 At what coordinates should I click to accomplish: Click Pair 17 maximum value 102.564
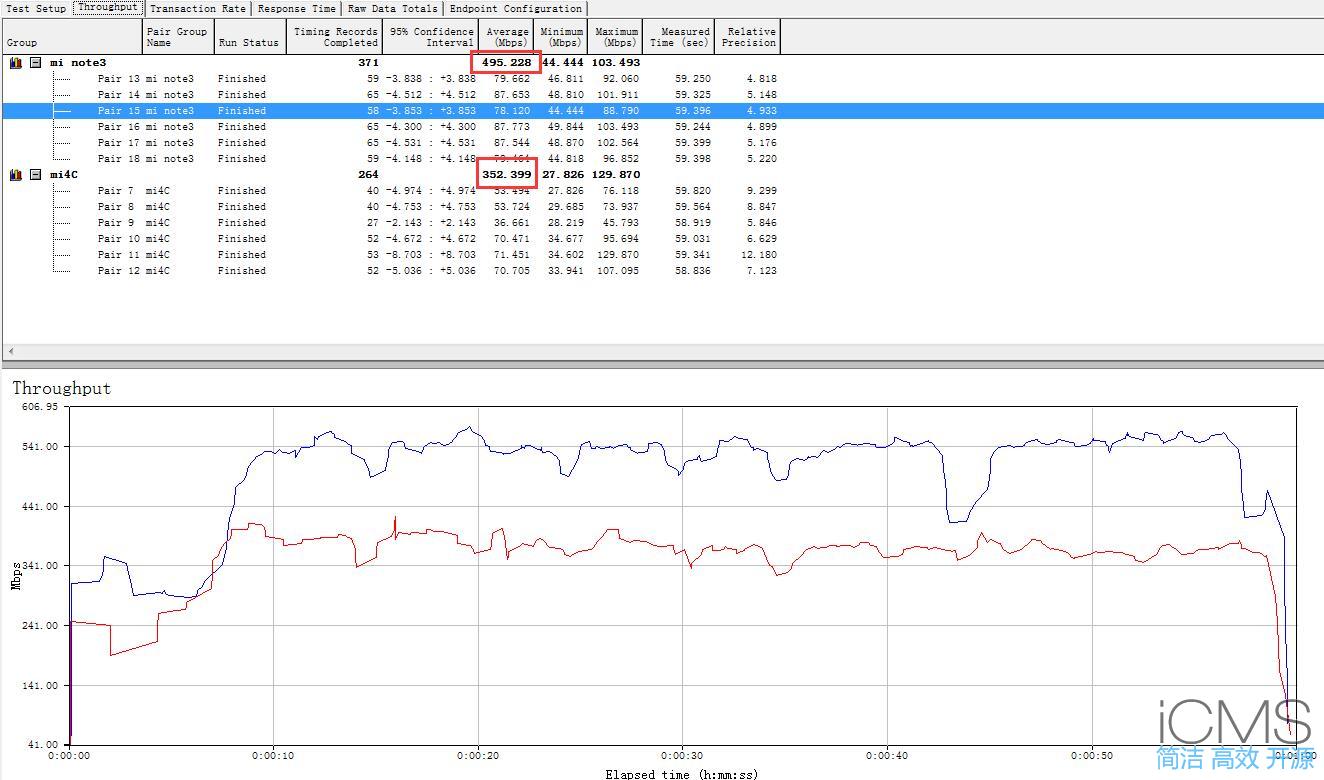click(x=617, y=143)
